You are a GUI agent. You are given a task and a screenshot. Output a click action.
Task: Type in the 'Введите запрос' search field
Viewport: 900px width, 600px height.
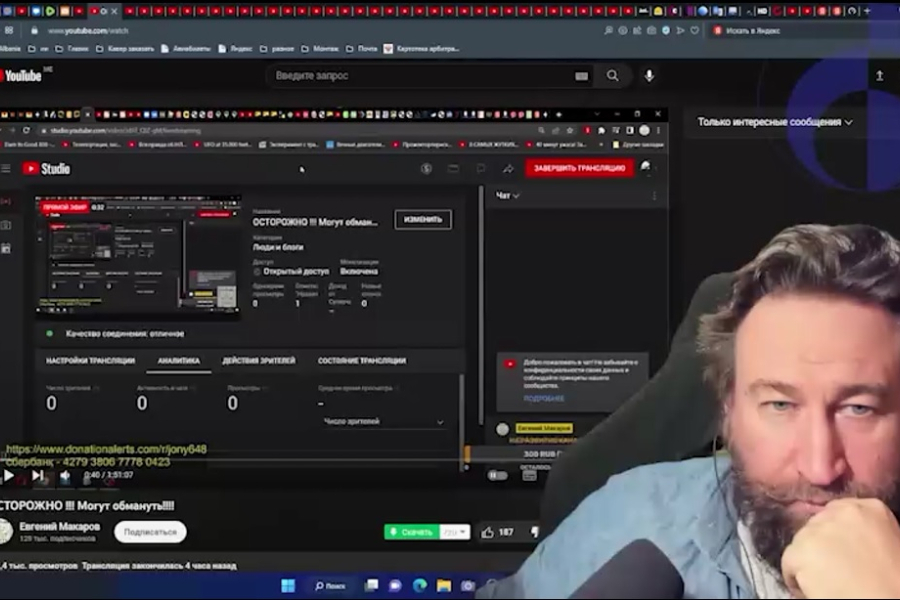[420, 76]
